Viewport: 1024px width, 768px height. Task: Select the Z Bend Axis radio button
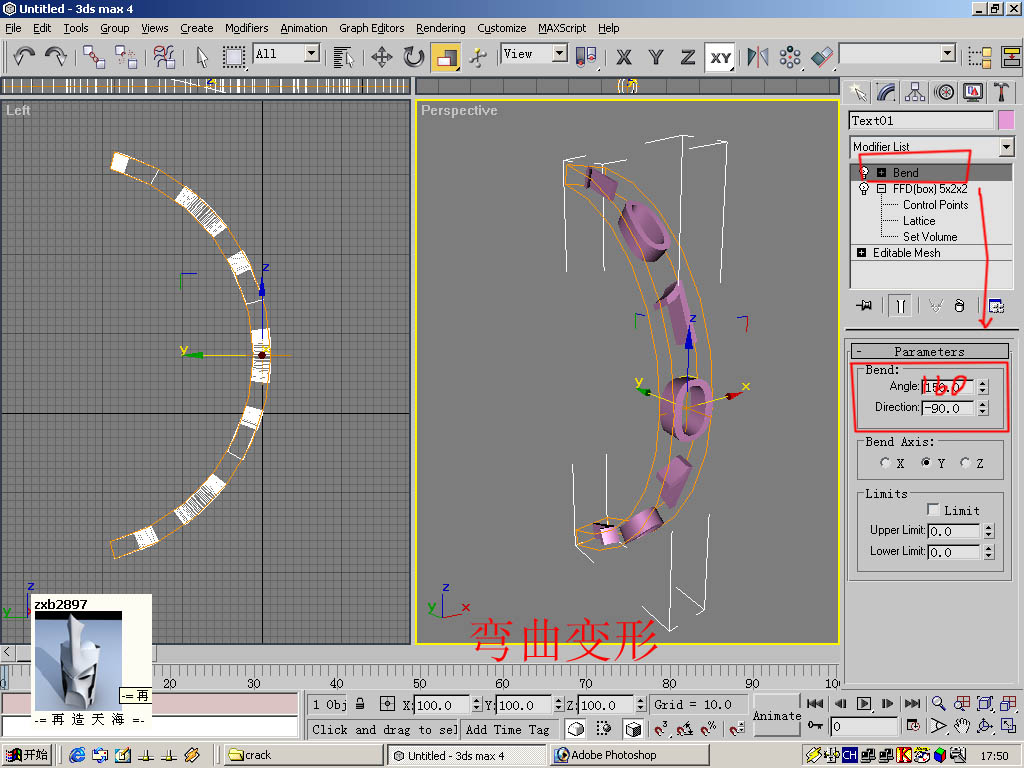(965, 462)
